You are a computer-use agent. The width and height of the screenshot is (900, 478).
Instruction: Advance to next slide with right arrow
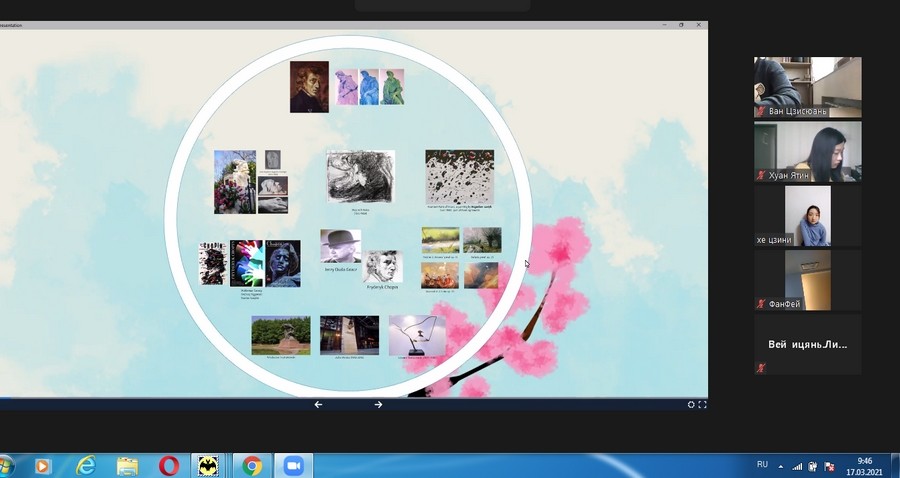click(x=378, y=405)
